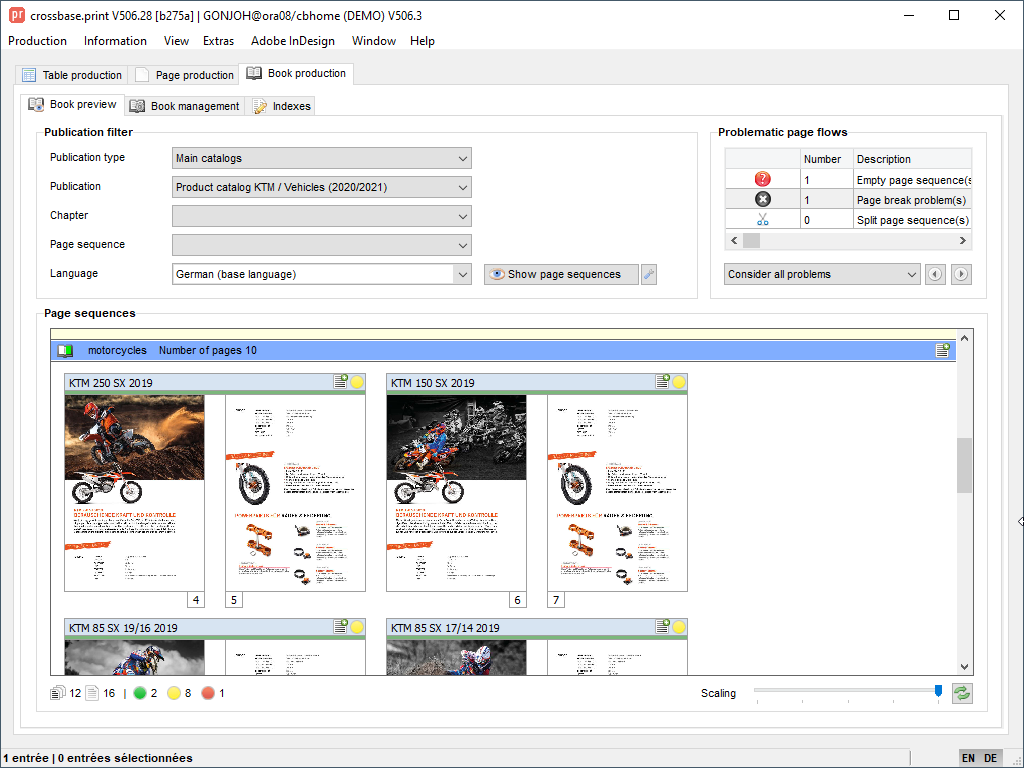Open the Information menu
This screenshot has width=1024, height=768.
(x=115, y=40)
